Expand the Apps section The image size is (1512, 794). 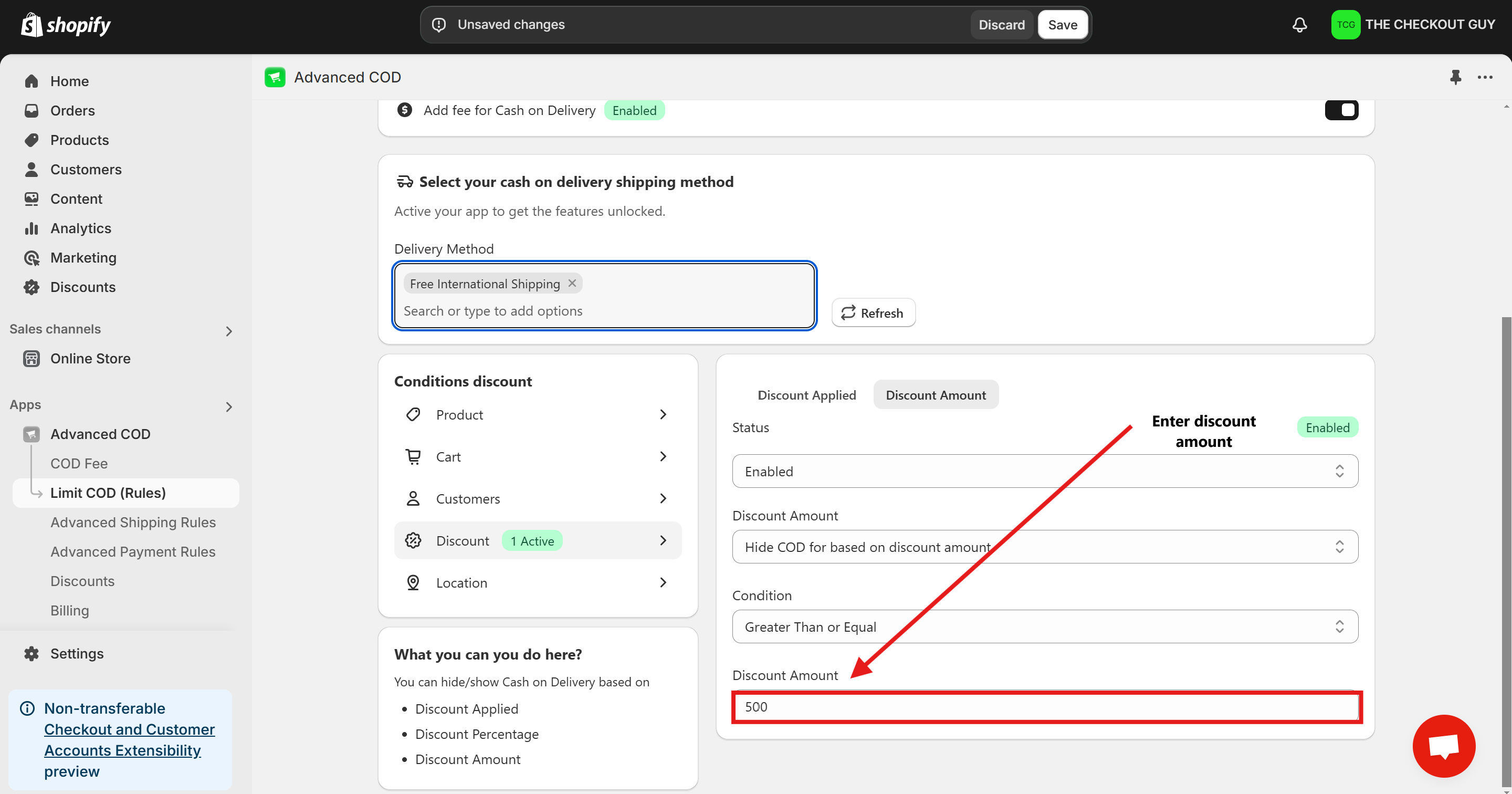tap(229, 406)
